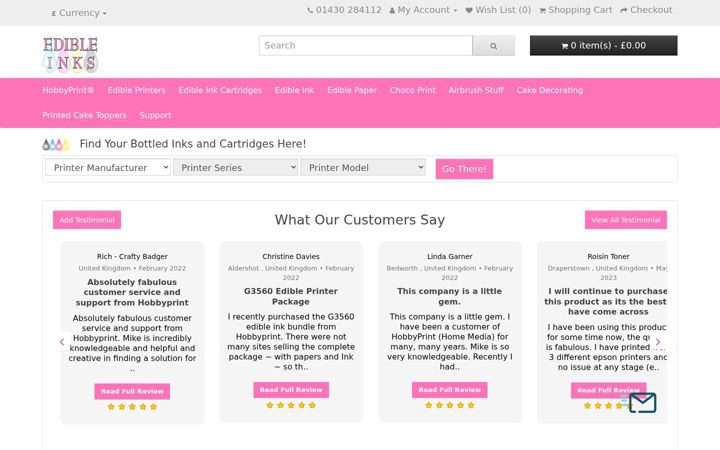Image resolution: width=720 pixels, height=450 pixels.
Task: Click 'G3560 Edible Printer Package' testimonial title
Action: tap(291, 297)
